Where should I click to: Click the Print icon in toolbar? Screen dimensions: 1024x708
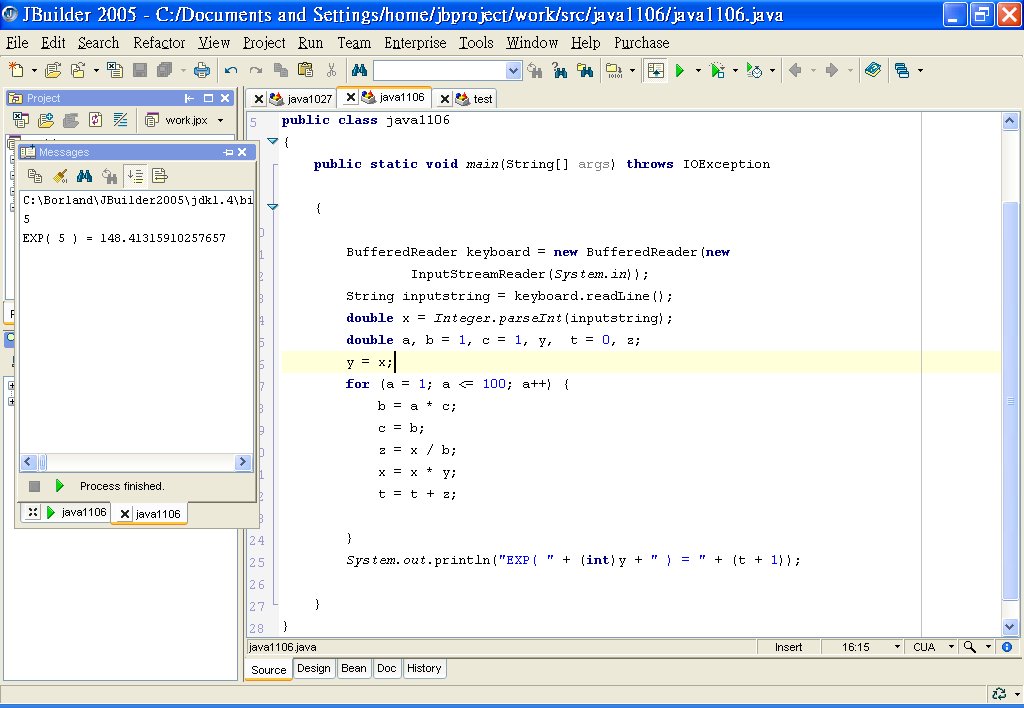click(202, 70)
